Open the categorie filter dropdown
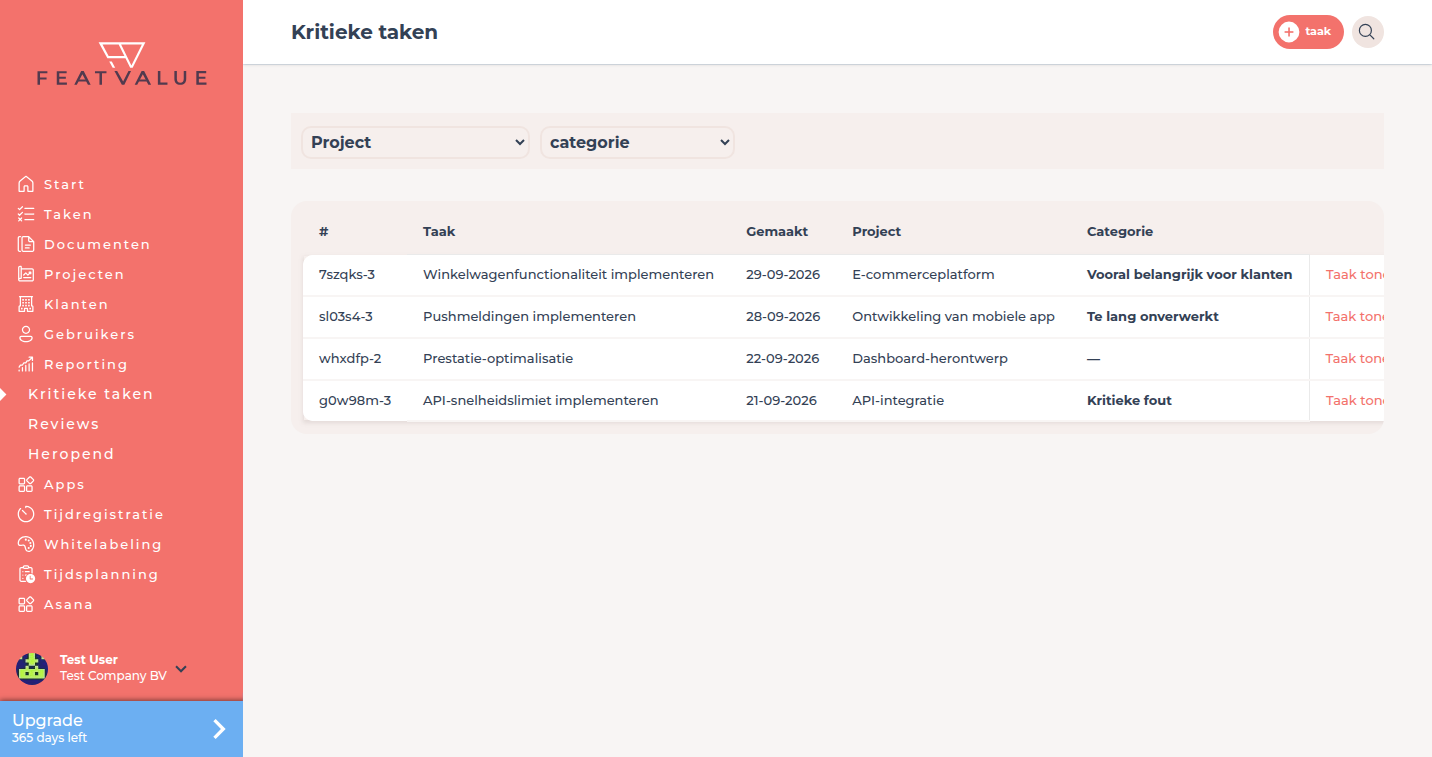The width and height of the screenshot is (1432, 757). click(637, 142)
